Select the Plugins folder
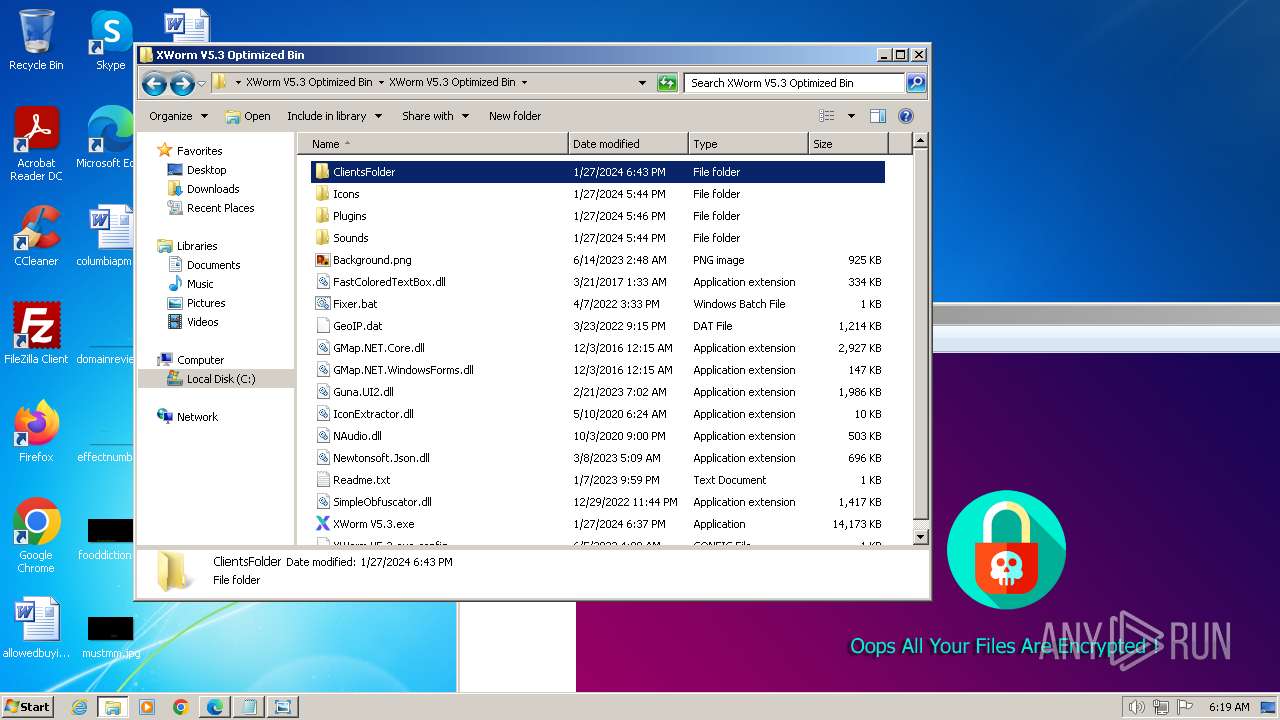The width and height of the screenshot is (1280, 720). coord(349,216)
